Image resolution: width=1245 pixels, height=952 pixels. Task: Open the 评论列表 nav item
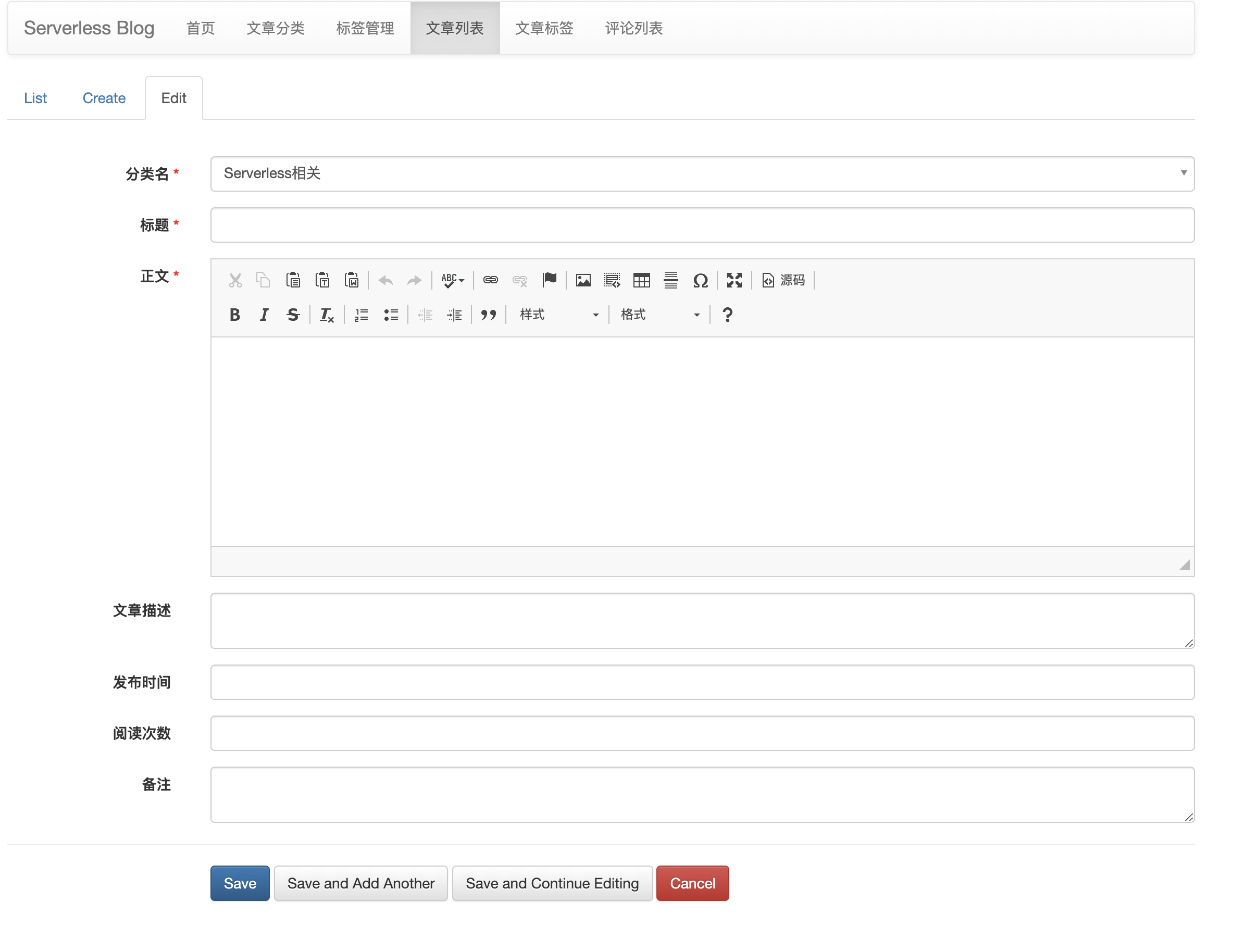(x=633, y=28)
